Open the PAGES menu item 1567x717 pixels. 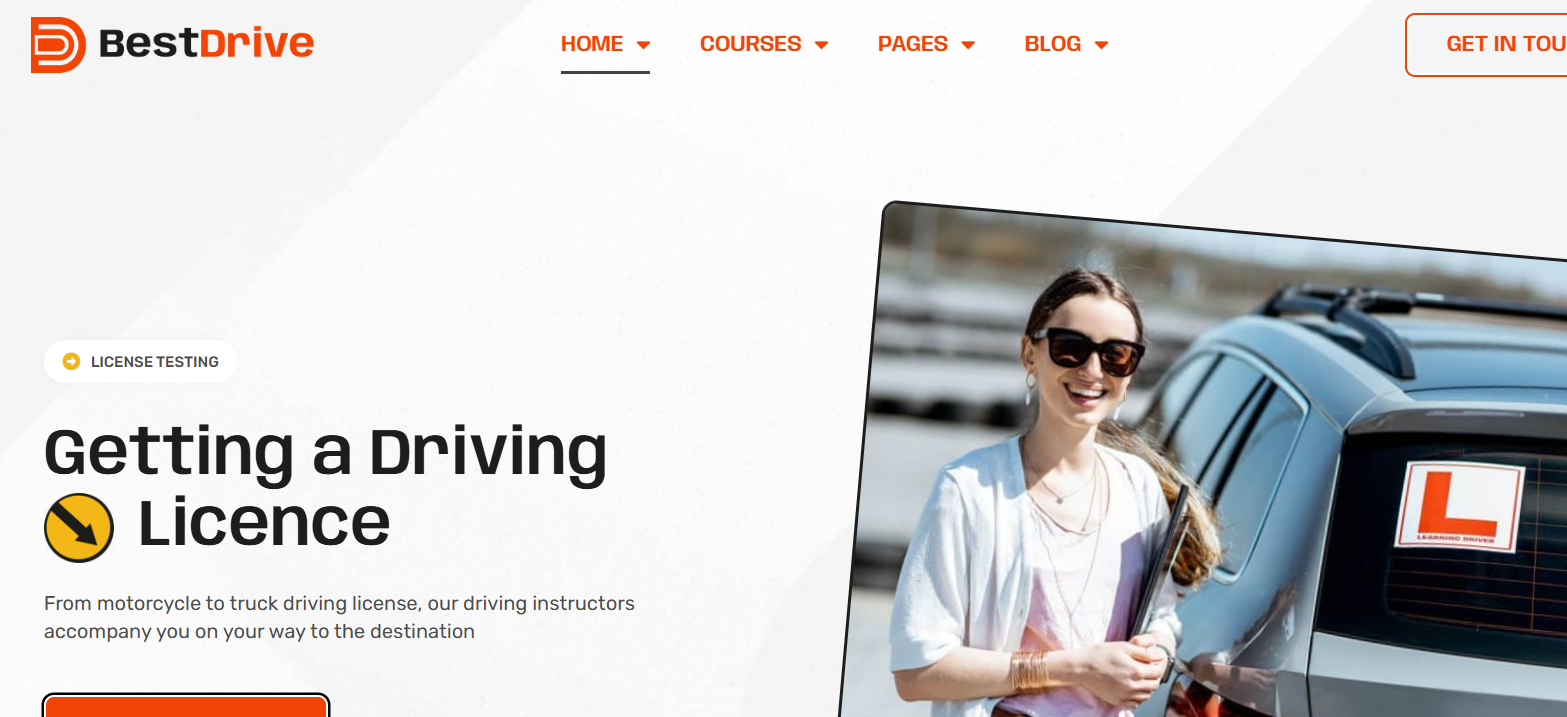point(913,44)
